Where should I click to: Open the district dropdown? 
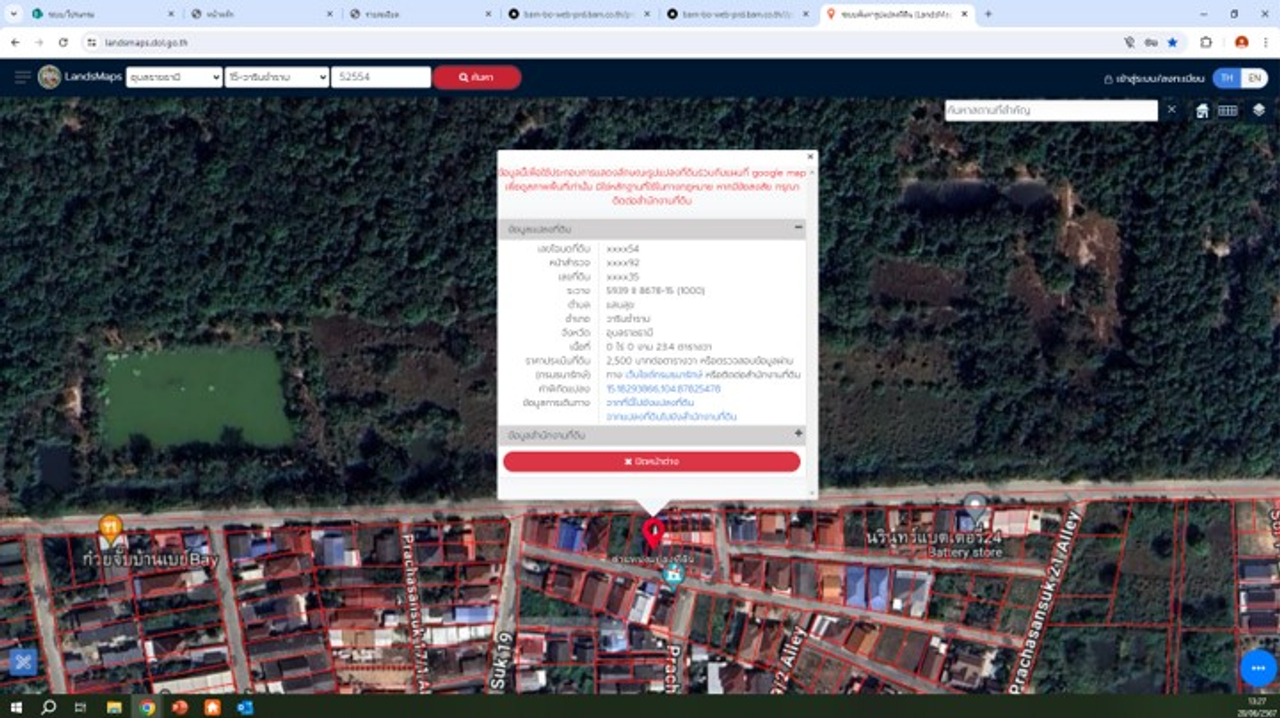[277, 77]
